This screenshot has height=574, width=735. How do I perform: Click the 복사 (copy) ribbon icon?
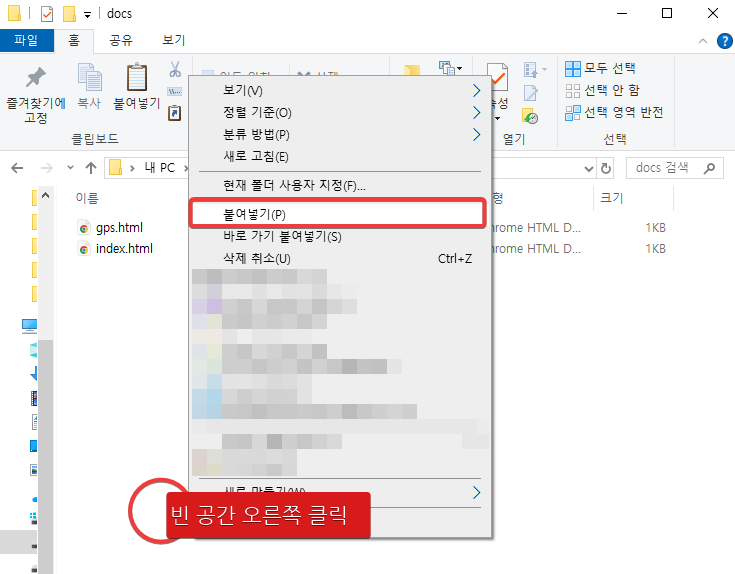point(89,78)
